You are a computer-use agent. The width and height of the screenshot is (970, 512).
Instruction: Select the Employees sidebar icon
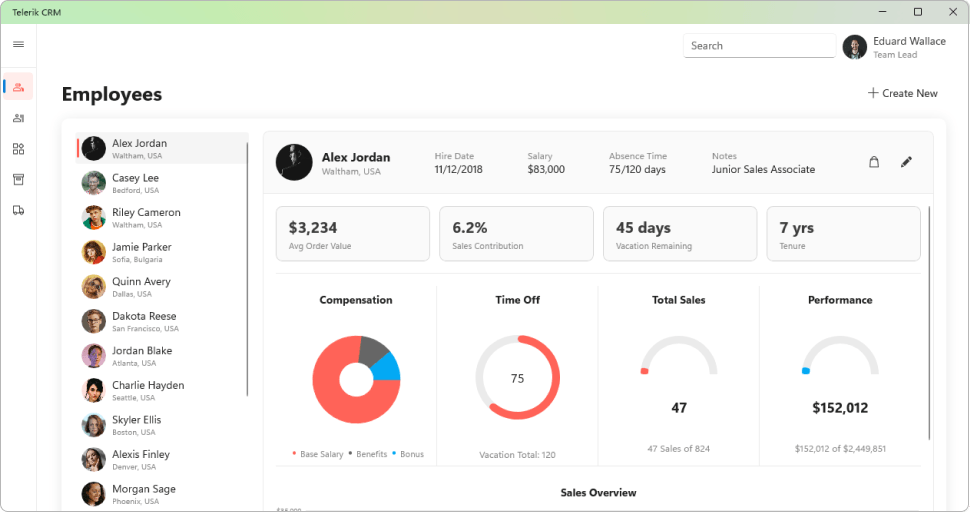coord(19,87)
